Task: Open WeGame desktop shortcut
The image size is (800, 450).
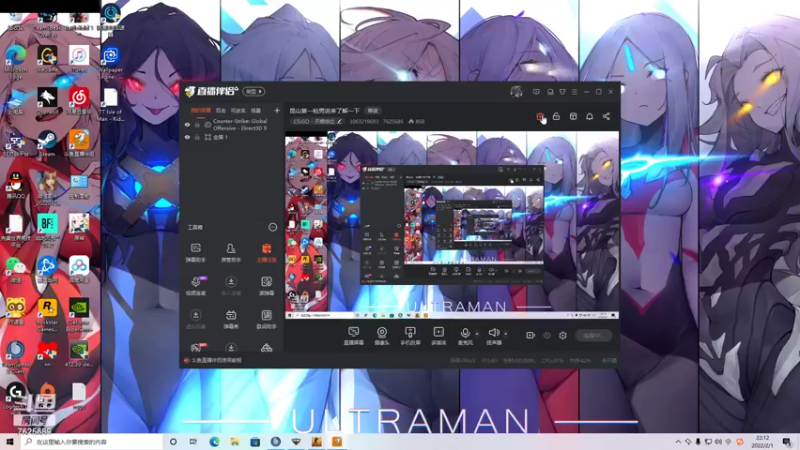Action: coord(47,59)
